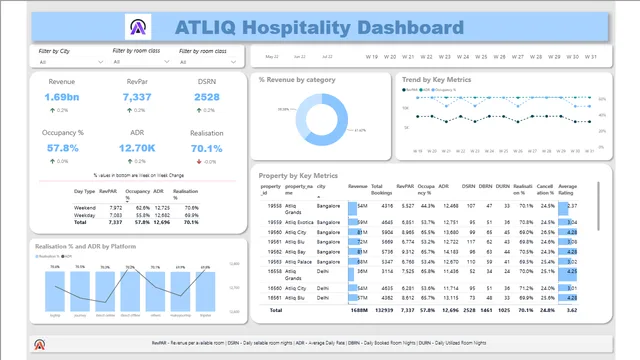The image size is (640, 360).
Task: Click the green up arrow under RevPar
Action: coord(129,110)
